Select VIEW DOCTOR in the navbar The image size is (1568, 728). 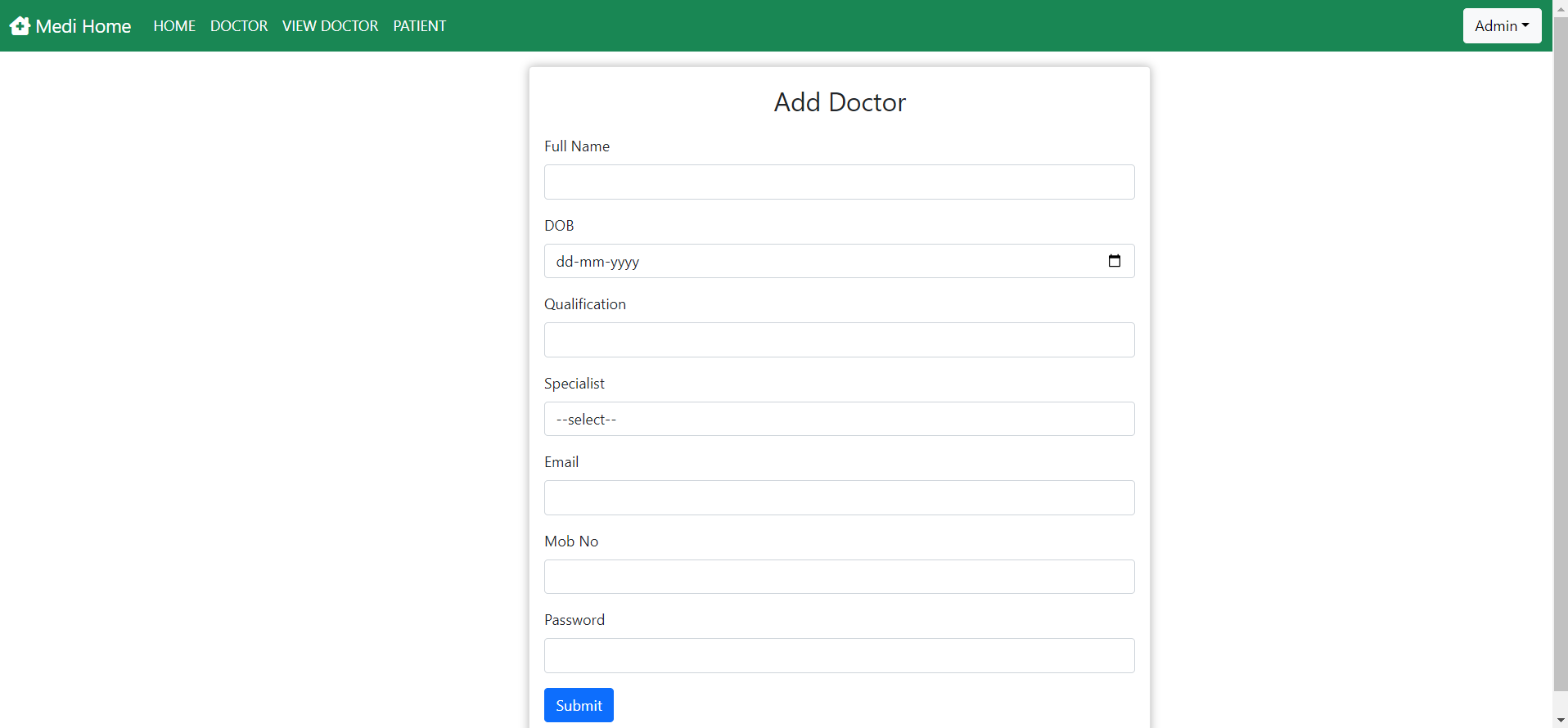(x=330, y=26)
